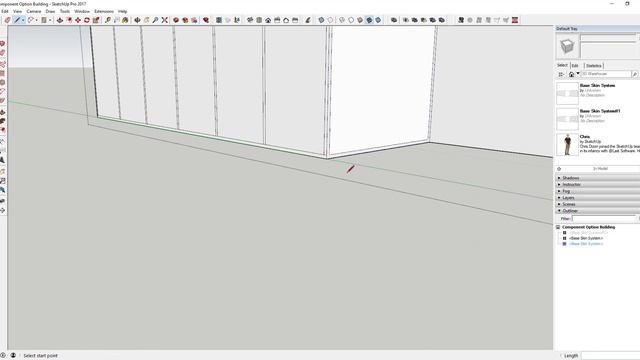The image size is (640, 360).
Task: Select the Pan hand tool
Action: coord(147,20)
